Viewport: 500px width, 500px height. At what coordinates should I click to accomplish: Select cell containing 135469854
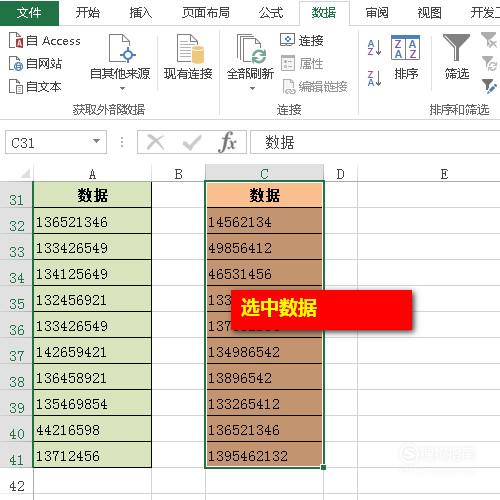coord(92,403)
